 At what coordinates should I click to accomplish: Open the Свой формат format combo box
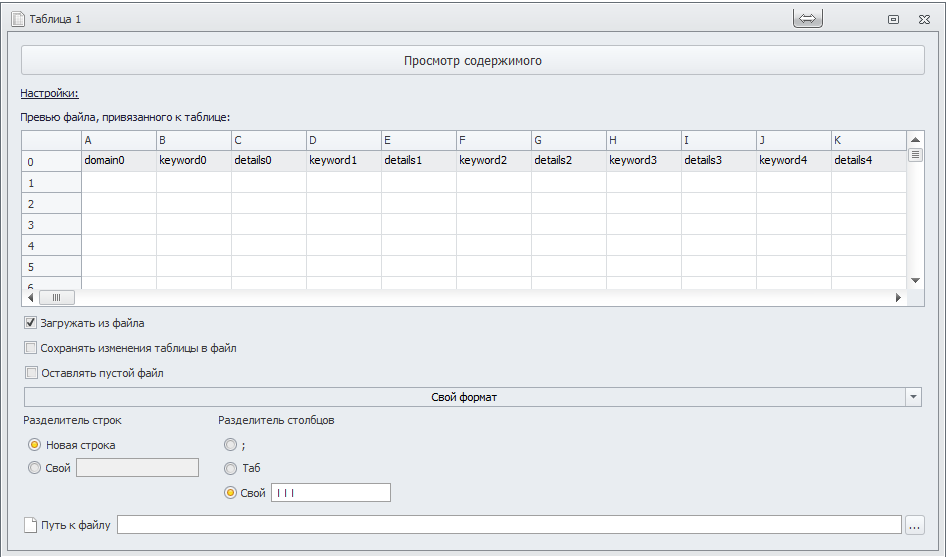point(465,397)
